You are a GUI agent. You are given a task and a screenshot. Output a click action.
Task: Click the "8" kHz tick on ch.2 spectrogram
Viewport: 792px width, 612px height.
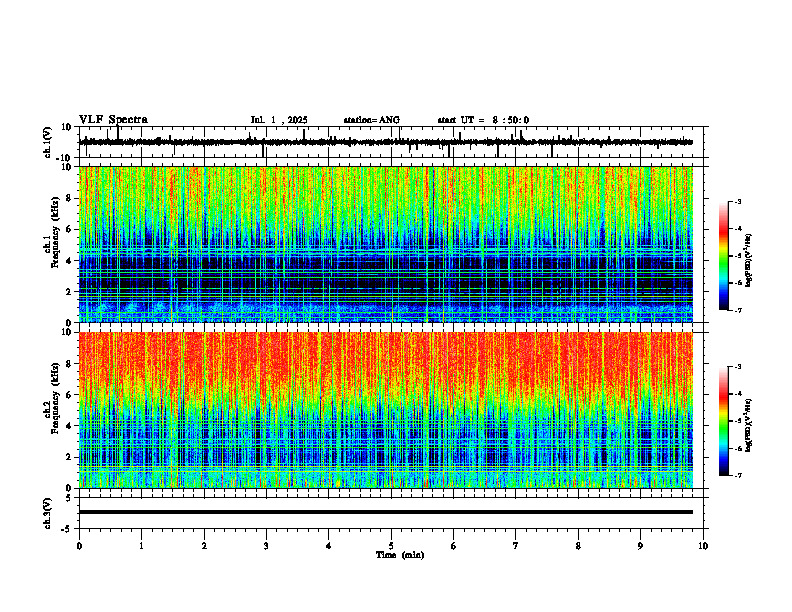(x=70, y=364)
